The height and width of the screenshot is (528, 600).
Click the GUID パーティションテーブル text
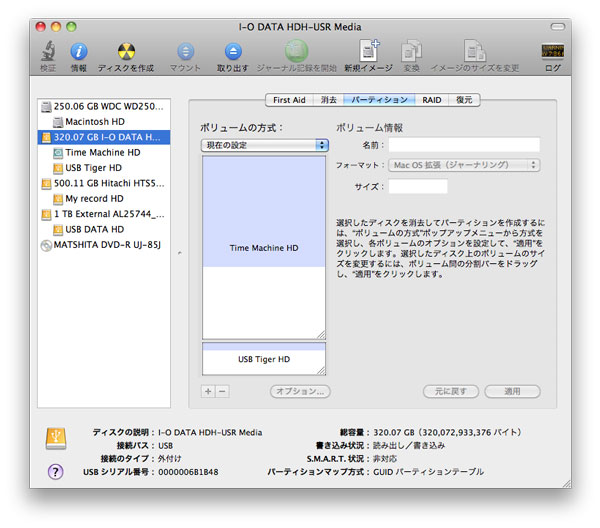coord(429,472)
